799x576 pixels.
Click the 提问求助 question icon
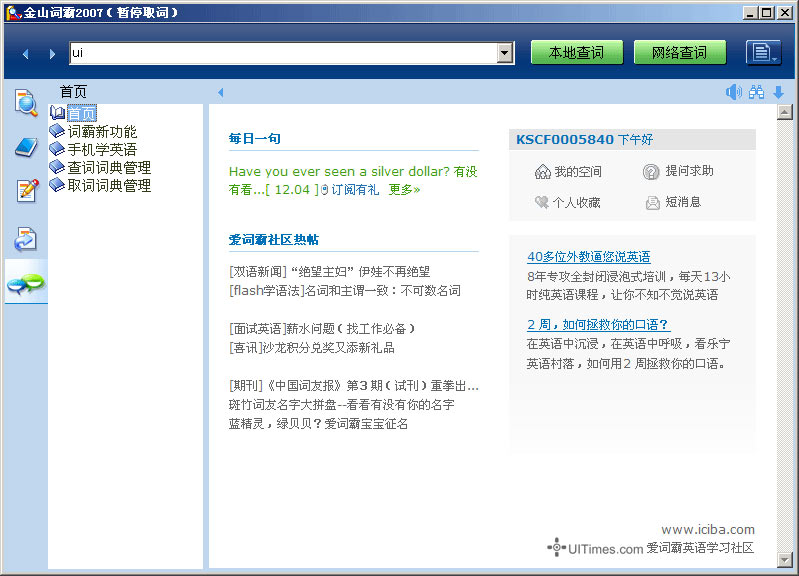point(651,172)
